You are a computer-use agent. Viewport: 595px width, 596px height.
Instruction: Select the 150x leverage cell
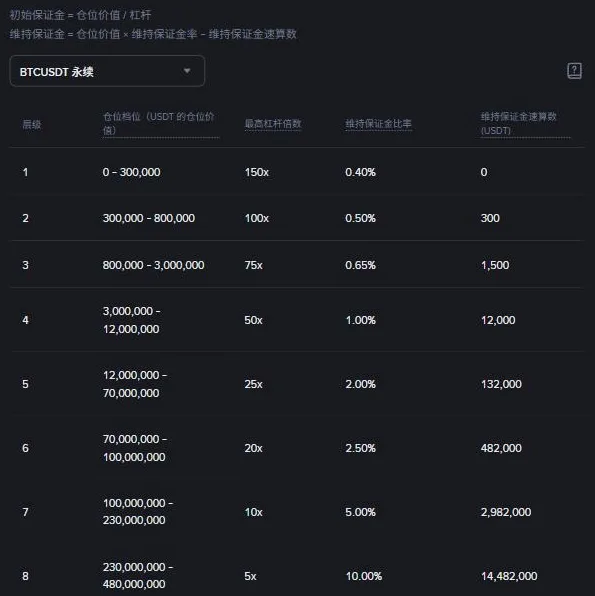257,172
